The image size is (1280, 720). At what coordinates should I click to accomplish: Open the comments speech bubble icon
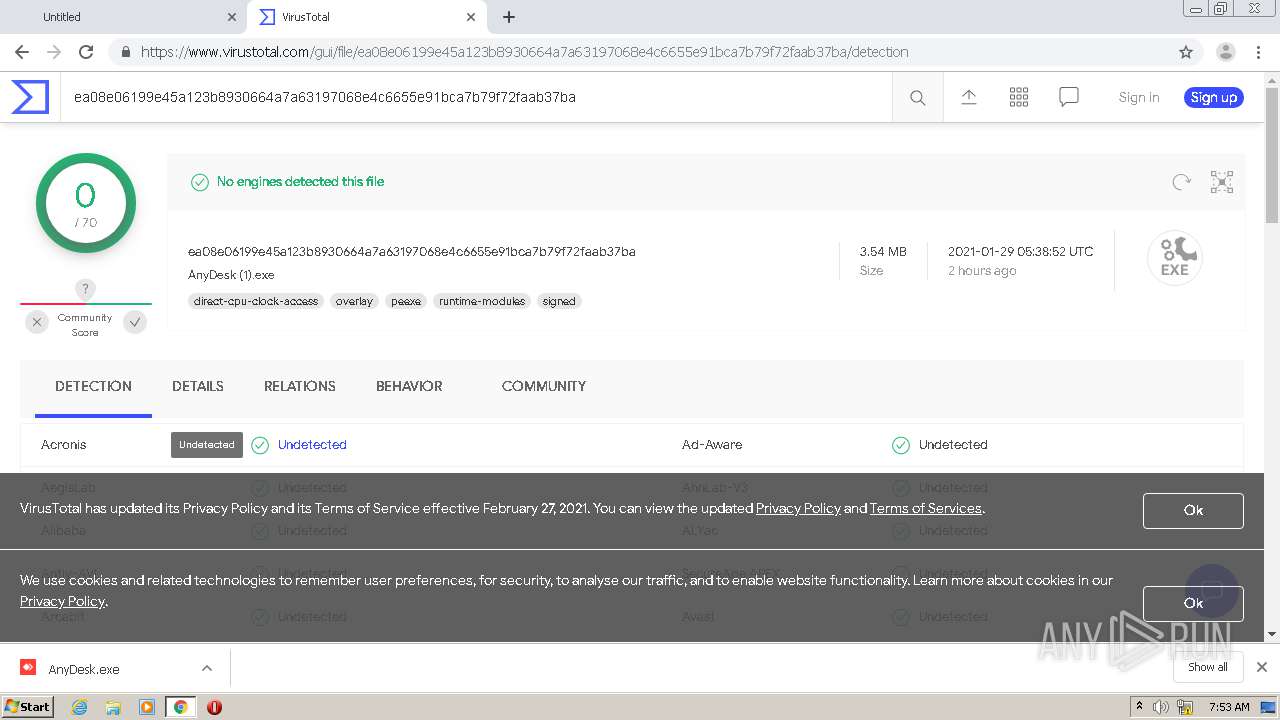click(x=1069, y=97)
